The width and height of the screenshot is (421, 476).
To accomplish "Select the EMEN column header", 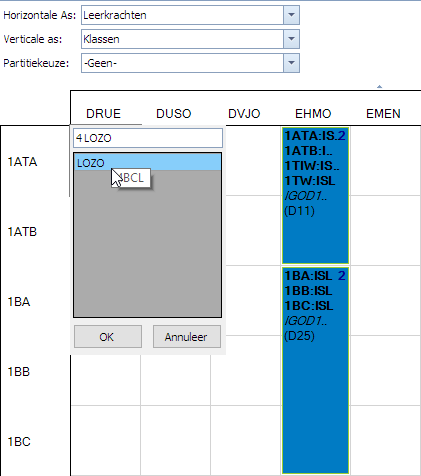I will (383, 114).
